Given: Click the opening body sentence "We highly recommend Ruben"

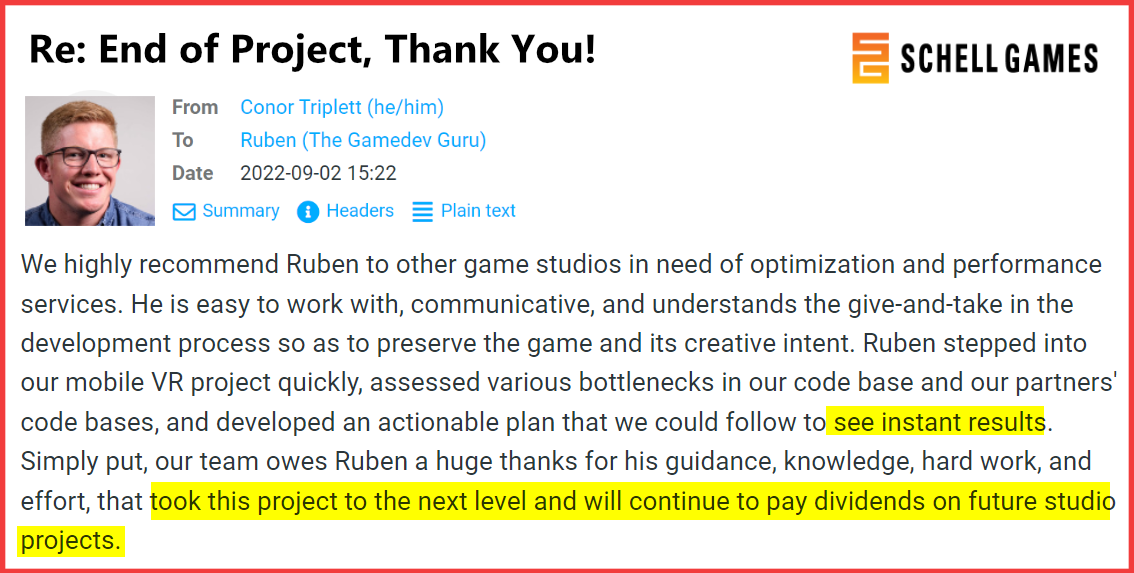Looking at the screenshot, I should [150, 265].
